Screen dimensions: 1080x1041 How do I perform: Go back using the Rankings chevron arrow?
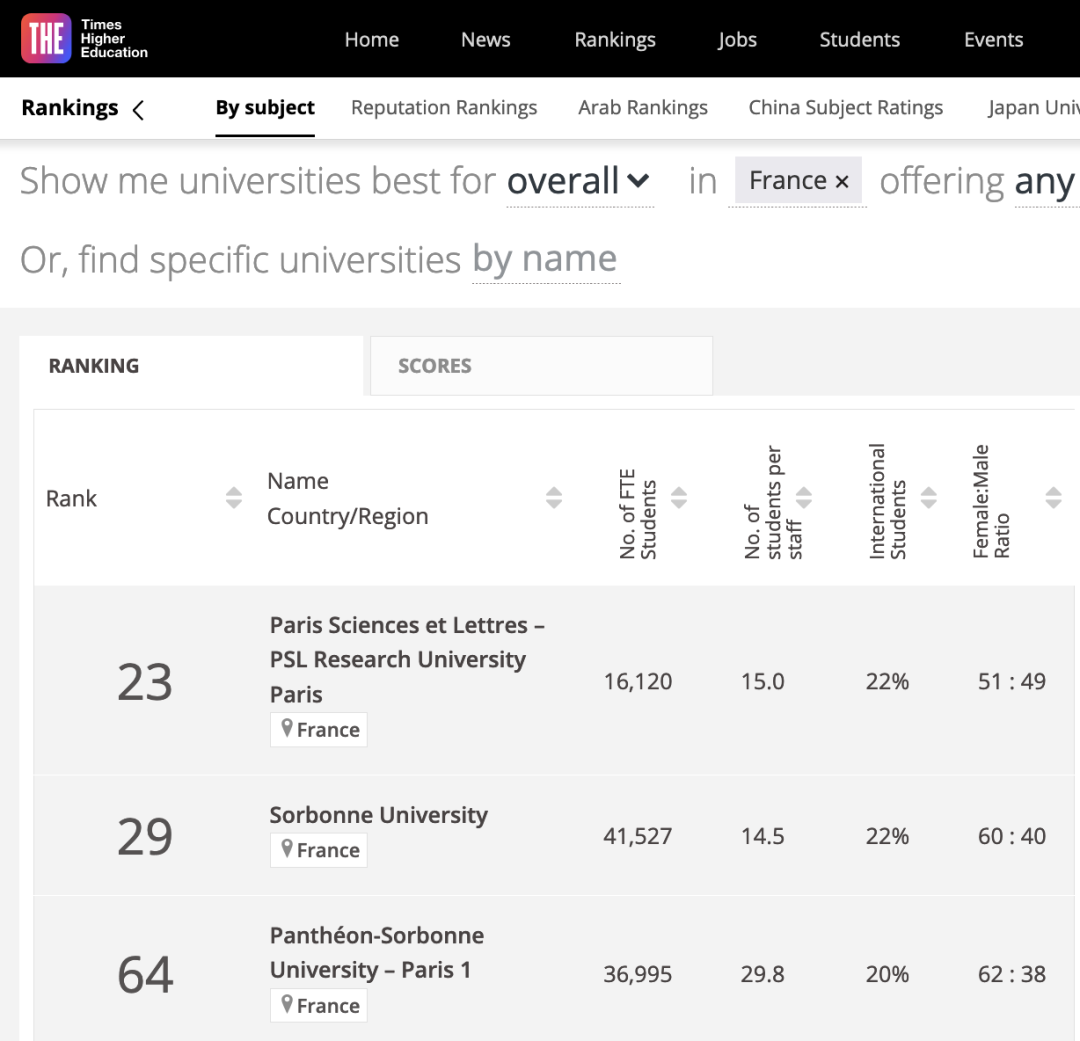pos(138,110)
